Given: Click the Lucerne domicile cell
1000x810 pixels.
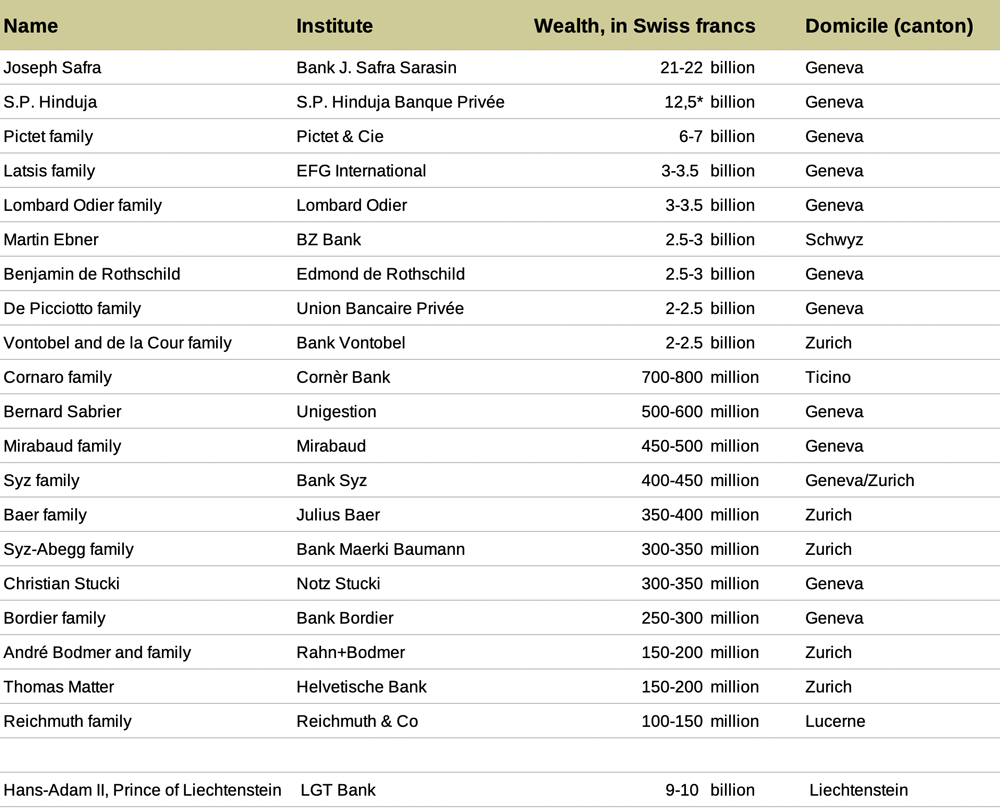Looking at the screenshot, I should [835, 721].
